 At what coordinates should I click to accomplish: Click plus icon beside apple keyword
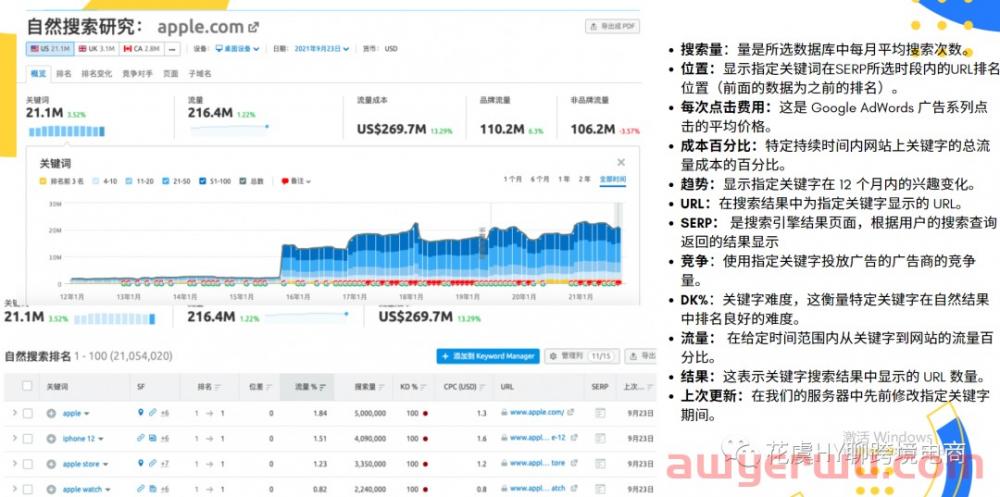click(x=51, y=413)
